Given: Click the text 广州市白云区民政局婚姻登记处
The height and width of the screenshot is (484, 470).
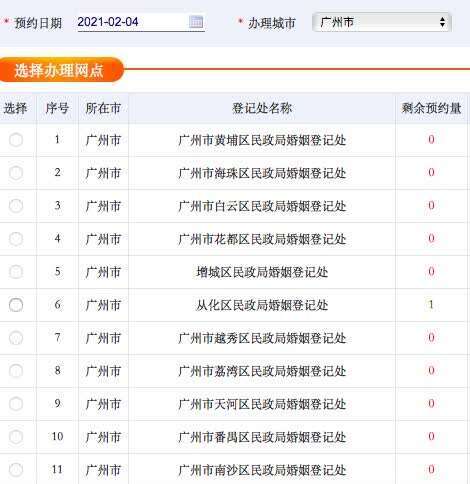Looking at the screenshot, I should (x=262, y=206).
